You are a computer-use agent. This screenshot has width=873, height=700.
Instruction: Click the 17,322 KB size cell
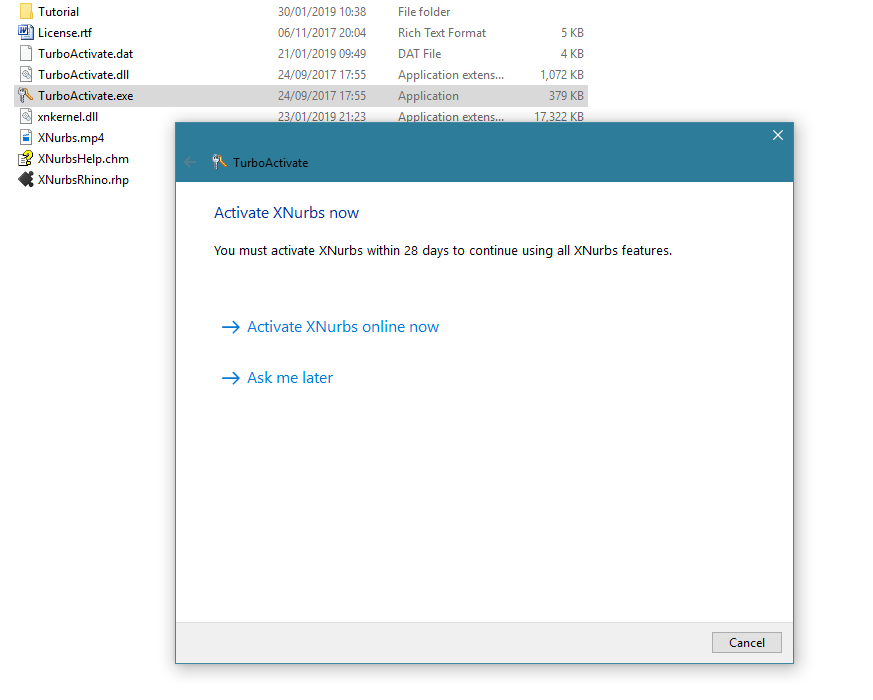pos(559,117)
